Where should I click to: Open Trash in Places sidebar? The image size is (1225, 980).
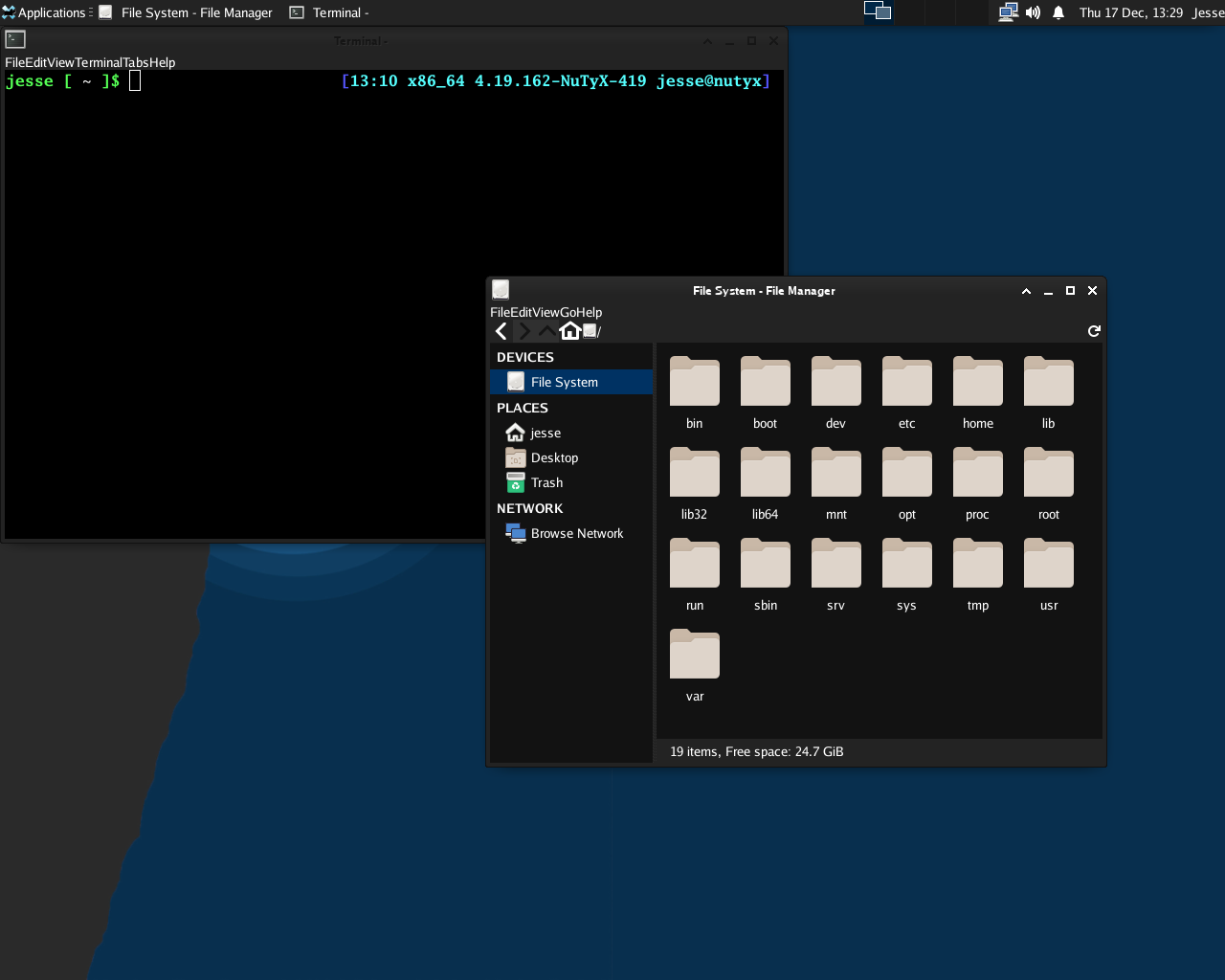click(571, 482)
